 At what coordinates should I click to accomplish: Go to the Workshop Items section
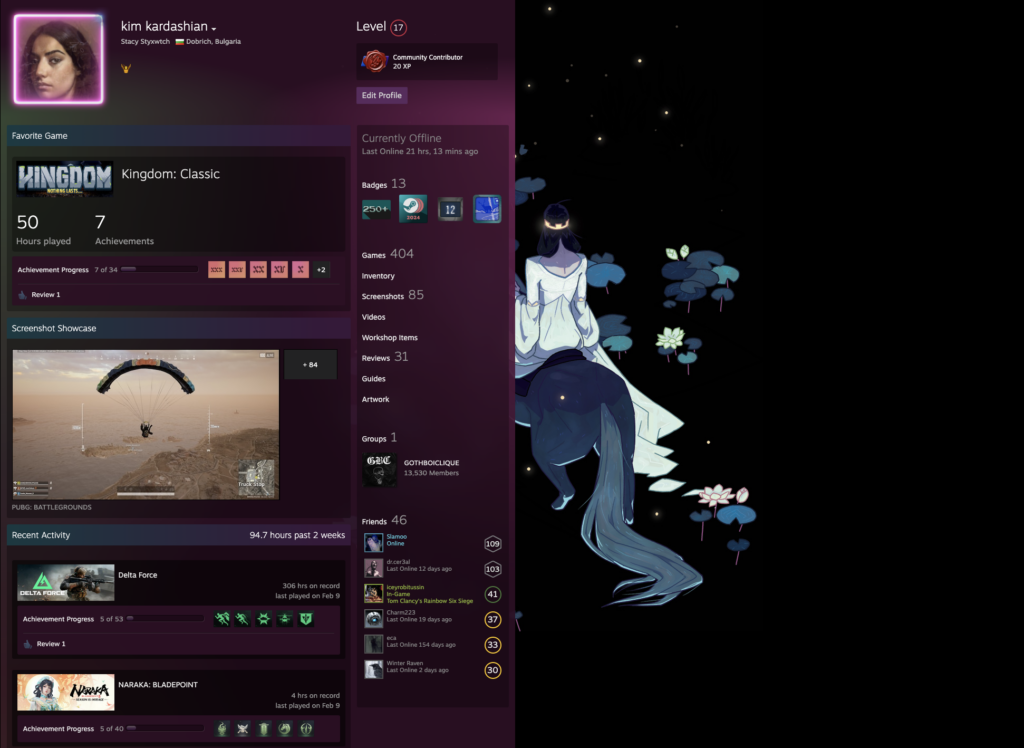(390, 338)
